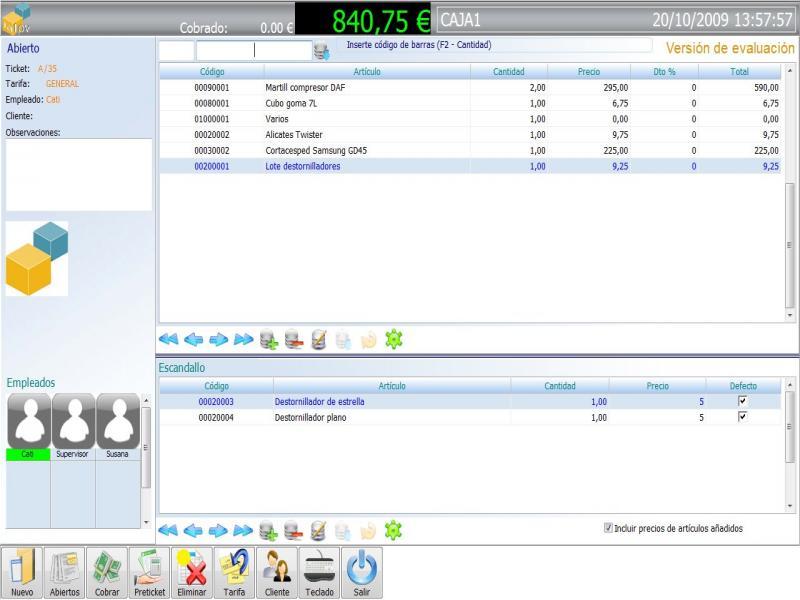Sort ticket lines by Artículo header
Screen dimensions: 800x600
pos(367,71)
